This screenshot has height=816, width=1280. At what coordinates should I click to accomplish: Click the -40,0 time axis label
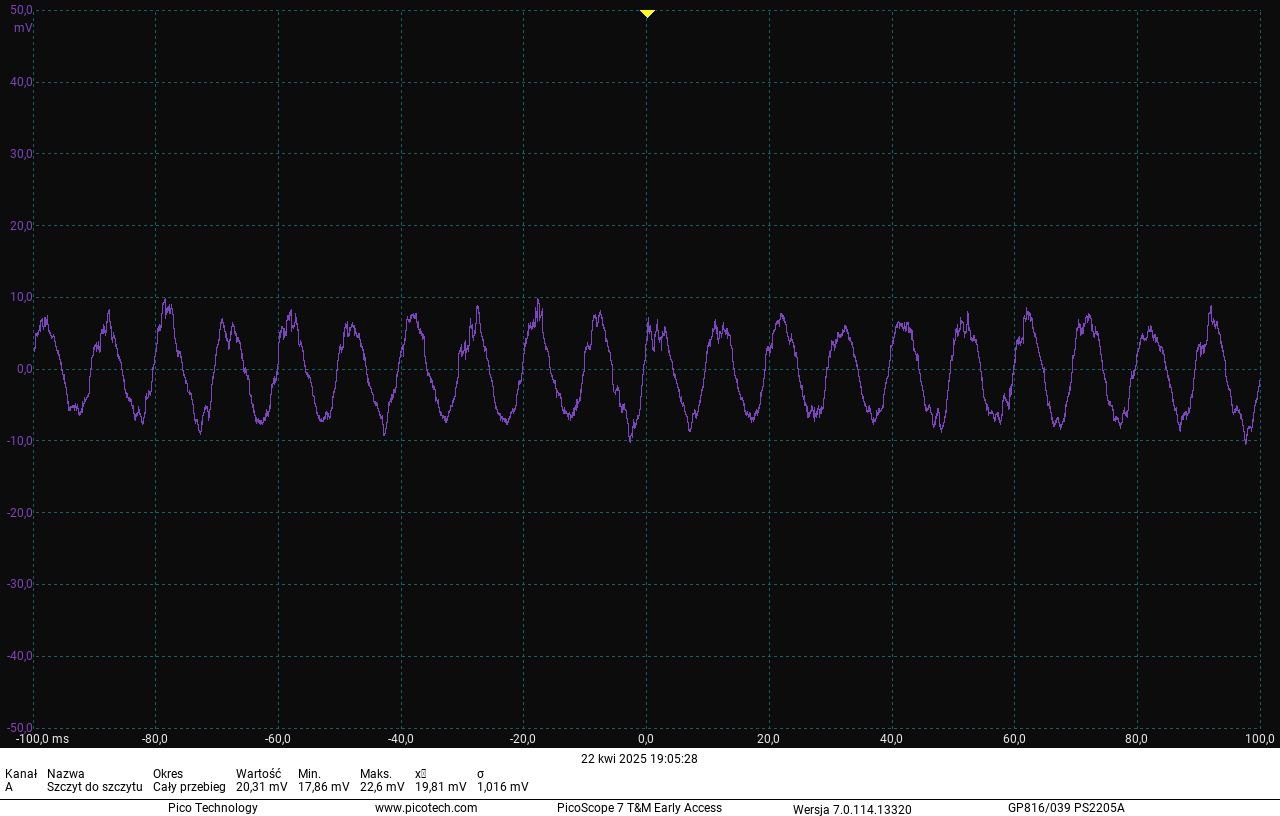[401, 739]
